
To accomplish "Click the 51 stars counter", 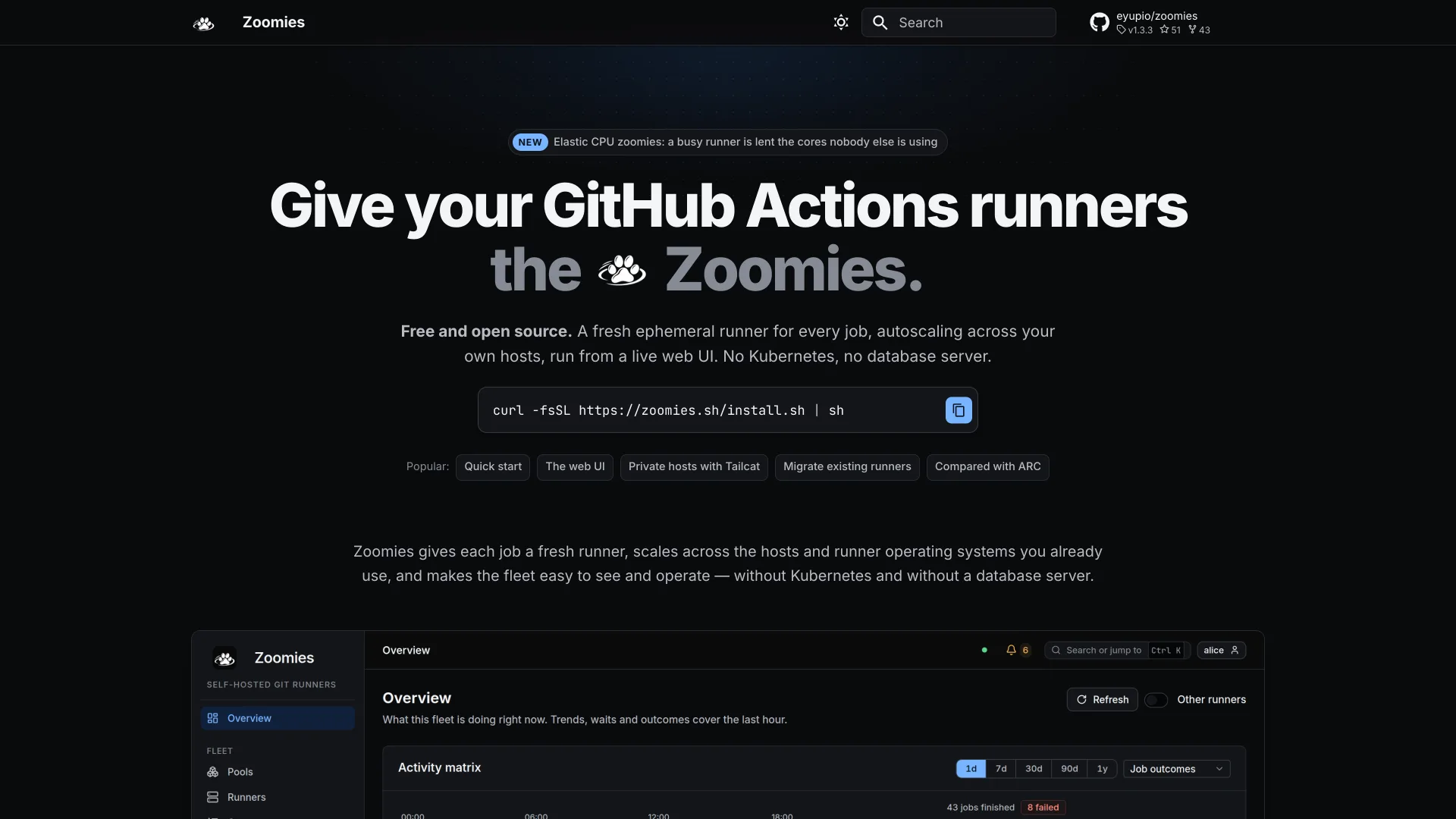I will click(x=1170, y=30).
